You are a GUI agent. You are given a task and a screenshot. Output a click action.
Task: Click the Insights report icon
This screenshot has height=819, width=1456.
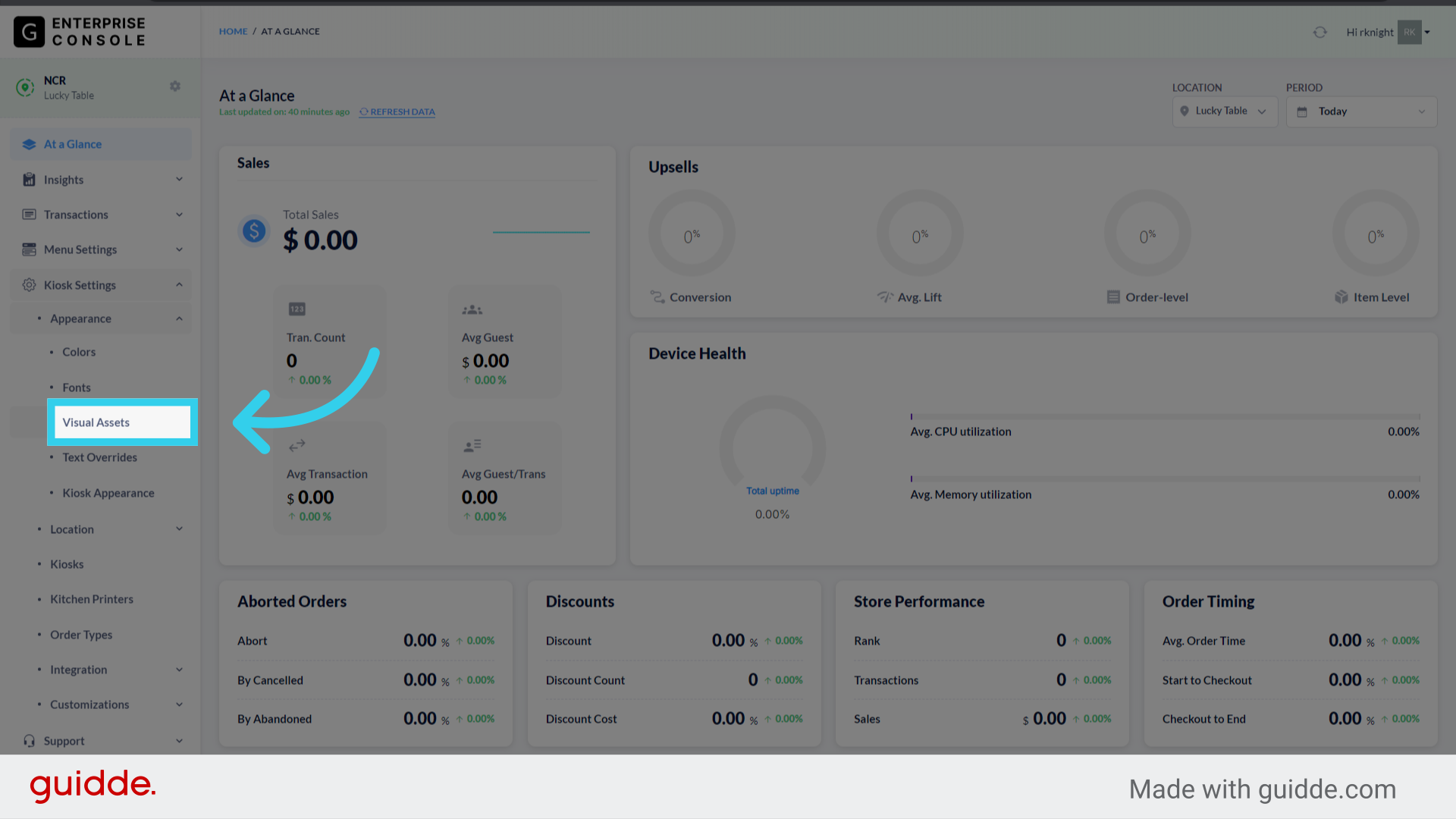tap(29, 180)
